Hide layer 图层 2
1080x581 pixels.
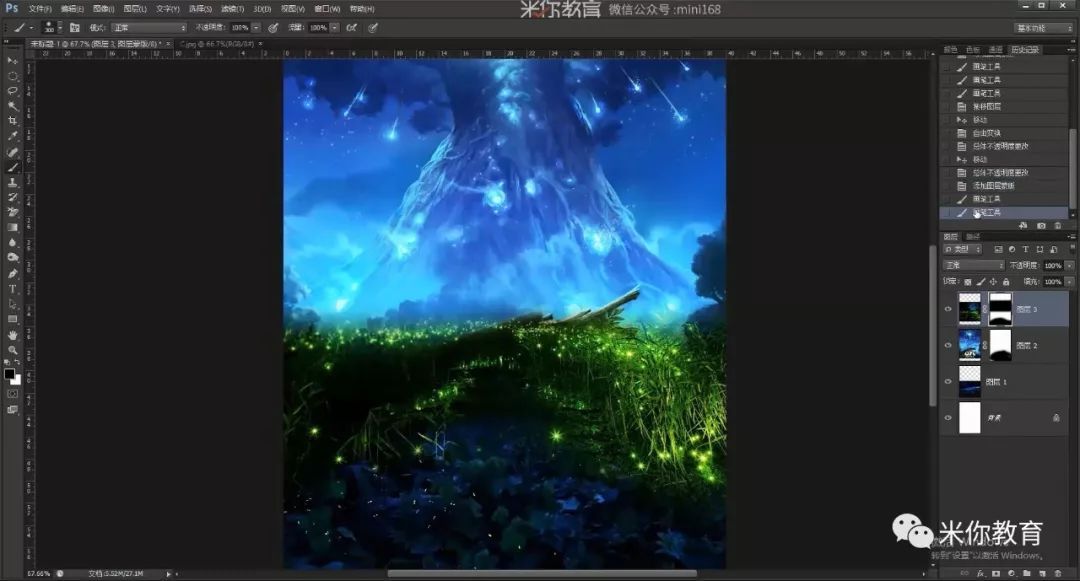(x=948, y=345)
